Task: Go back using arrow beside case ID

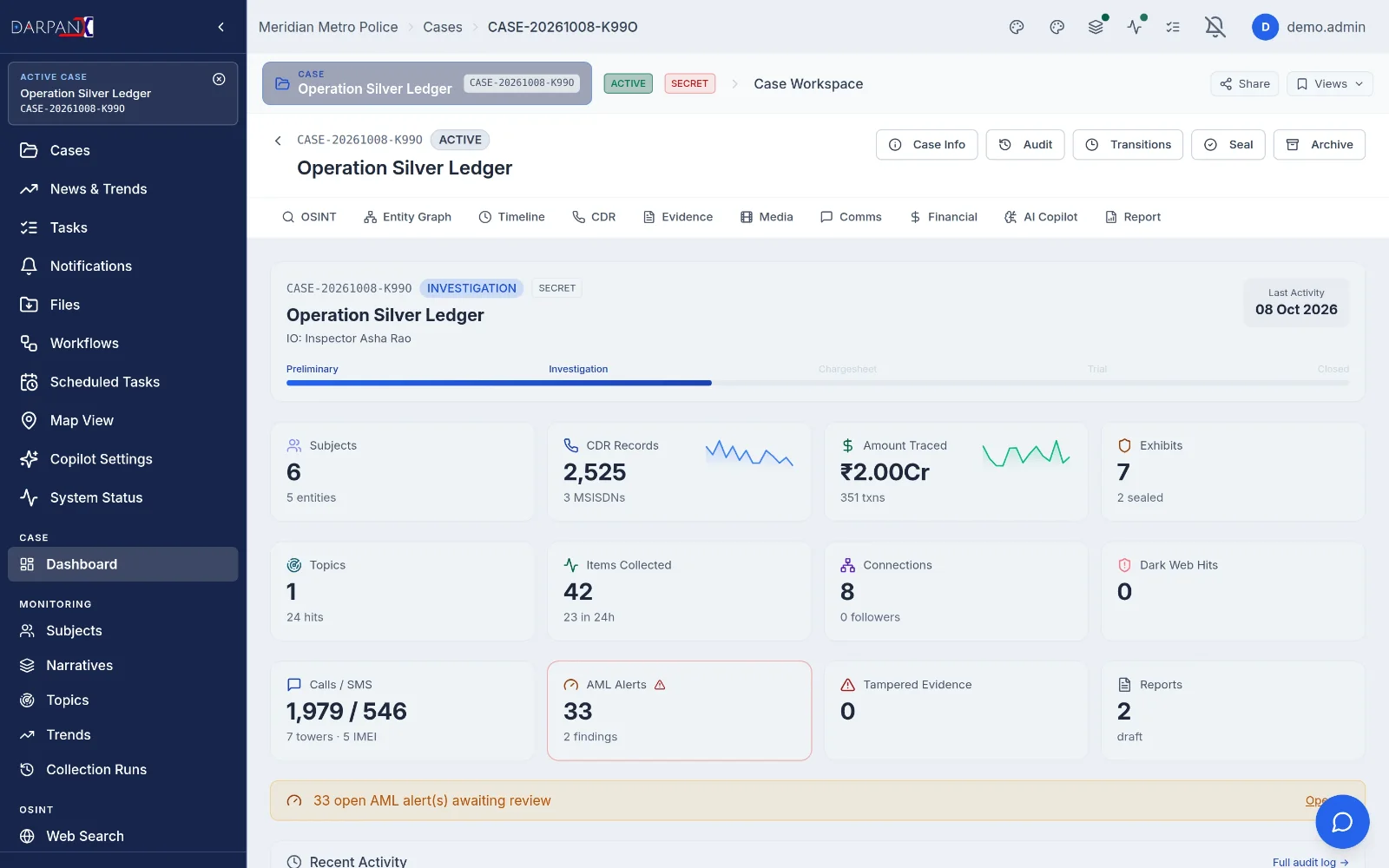Action: pos(278,141)
